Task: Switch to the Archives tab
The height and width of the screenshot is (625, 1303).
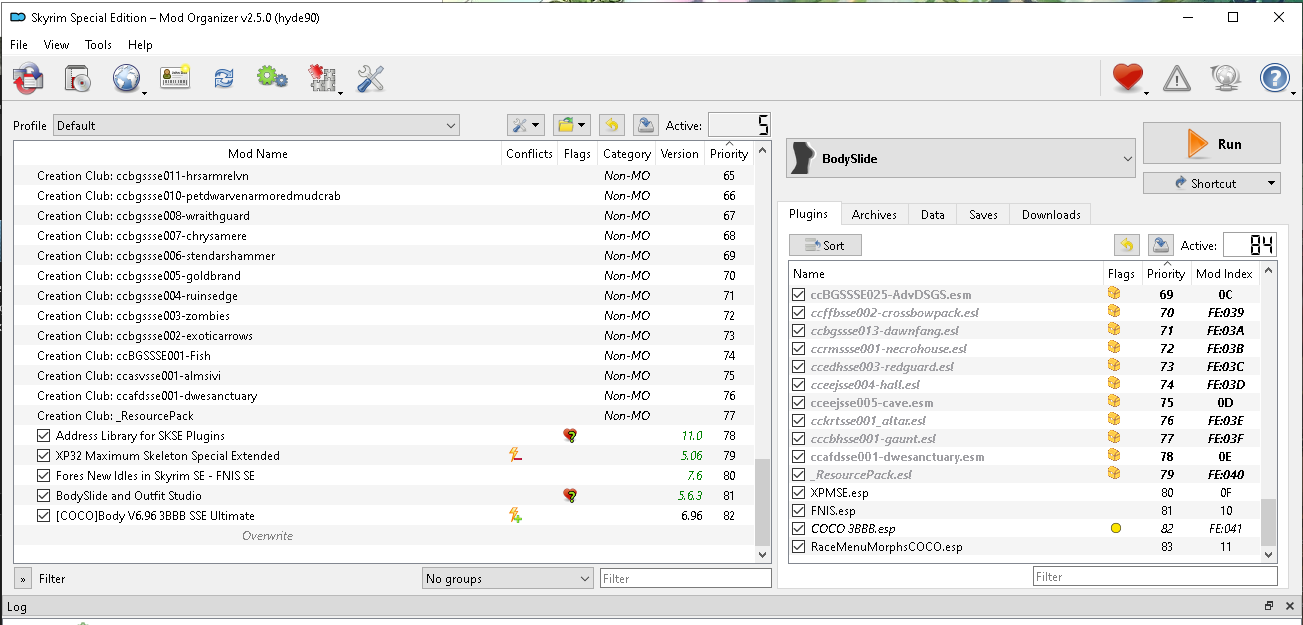Action: (874, 215)
